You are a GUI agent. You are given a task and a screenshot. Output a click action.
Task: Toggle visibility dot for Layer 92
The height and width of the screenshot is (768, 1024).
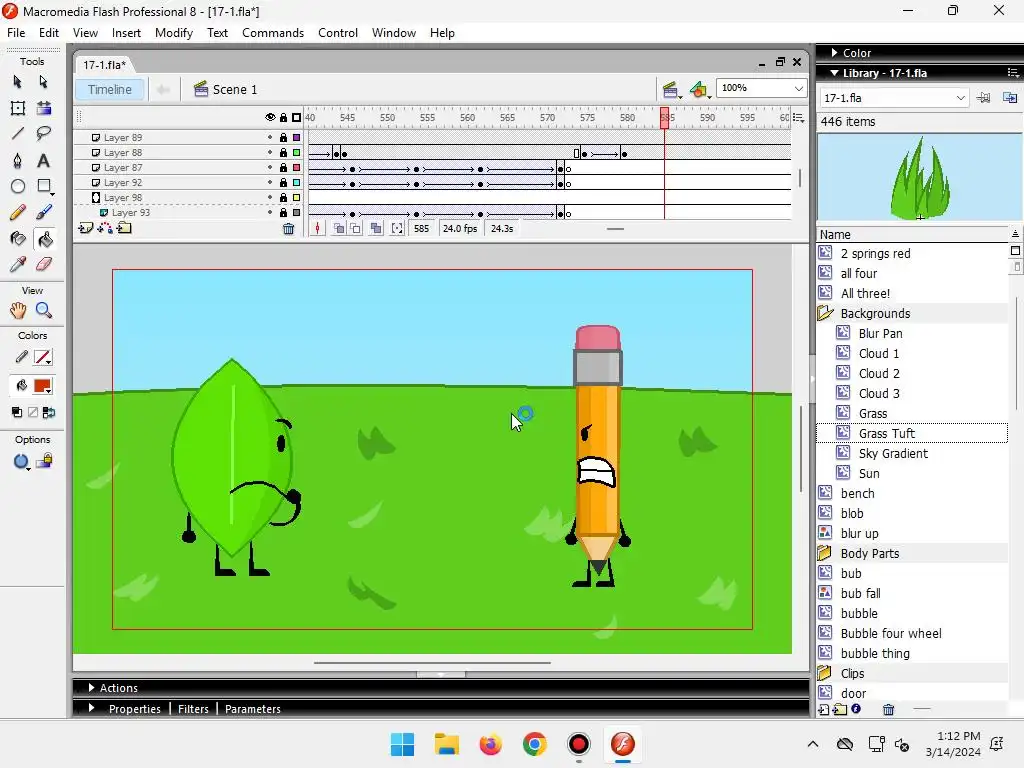pyautogui.click(x=270, y=182)
